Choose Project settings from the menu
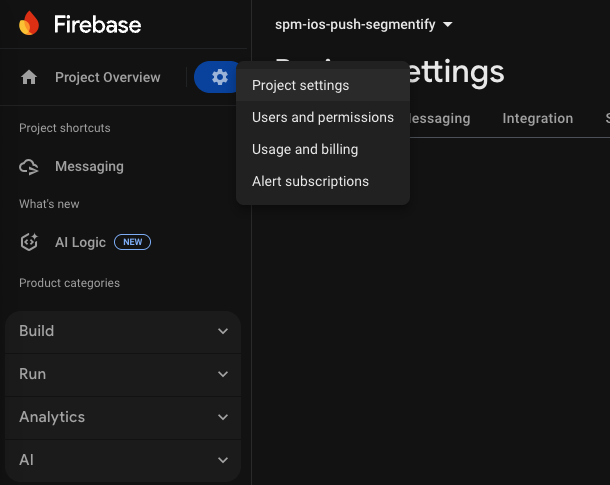The width and height of the screenshot is (610, 485). pos(323,85)
